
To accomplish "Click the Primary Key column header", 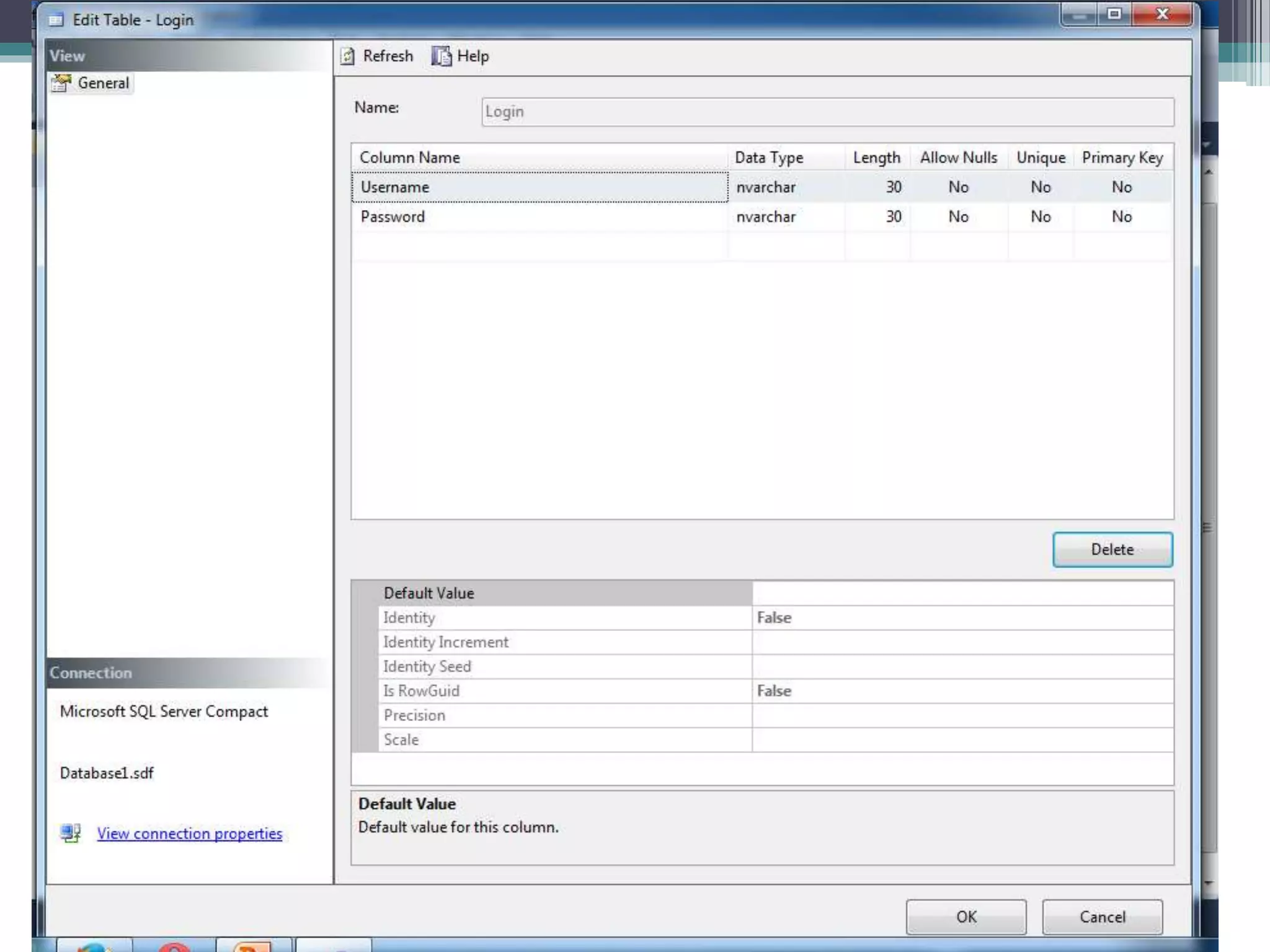I will pyautogui.click(x=1122, y=157).
